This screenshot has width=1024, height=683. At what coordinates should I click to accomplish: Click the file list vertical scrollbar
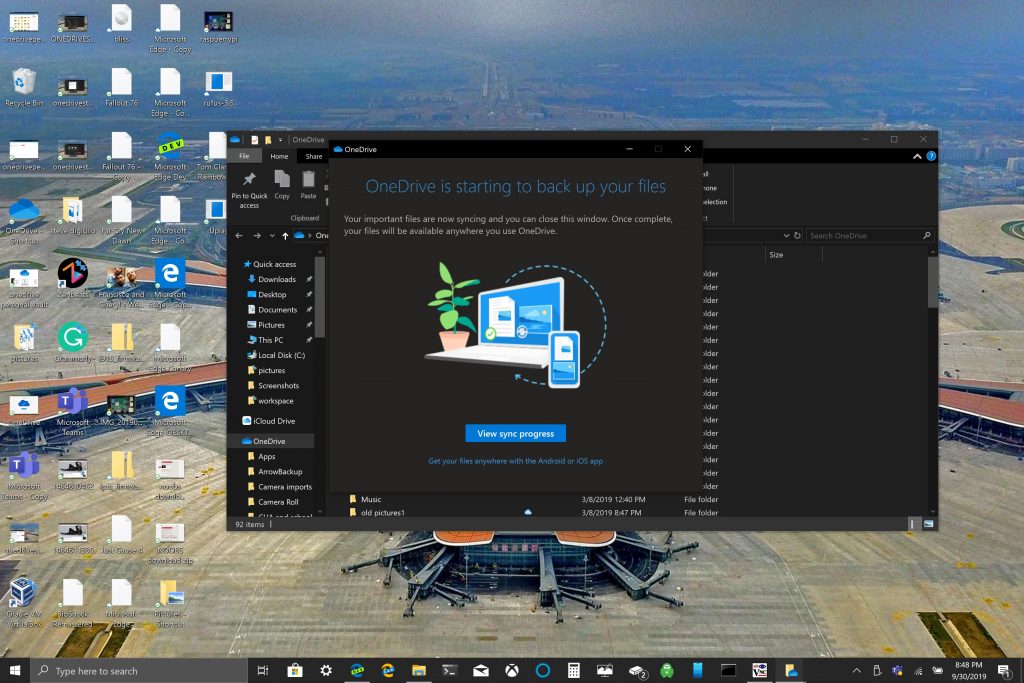[933, 282]
